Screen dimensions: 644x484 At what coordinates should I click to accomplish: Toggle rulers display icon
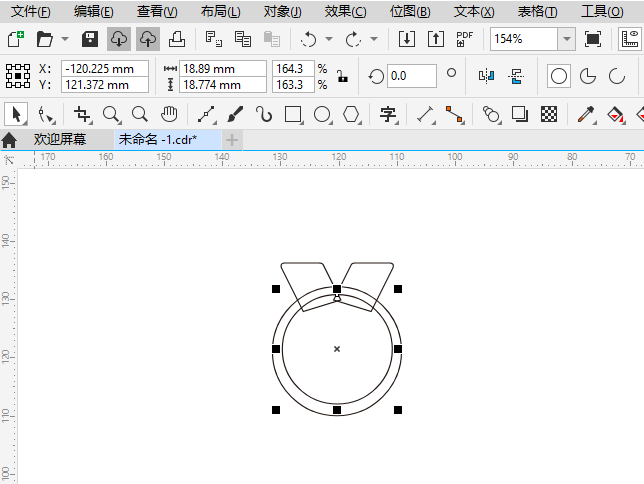point(630,39)
